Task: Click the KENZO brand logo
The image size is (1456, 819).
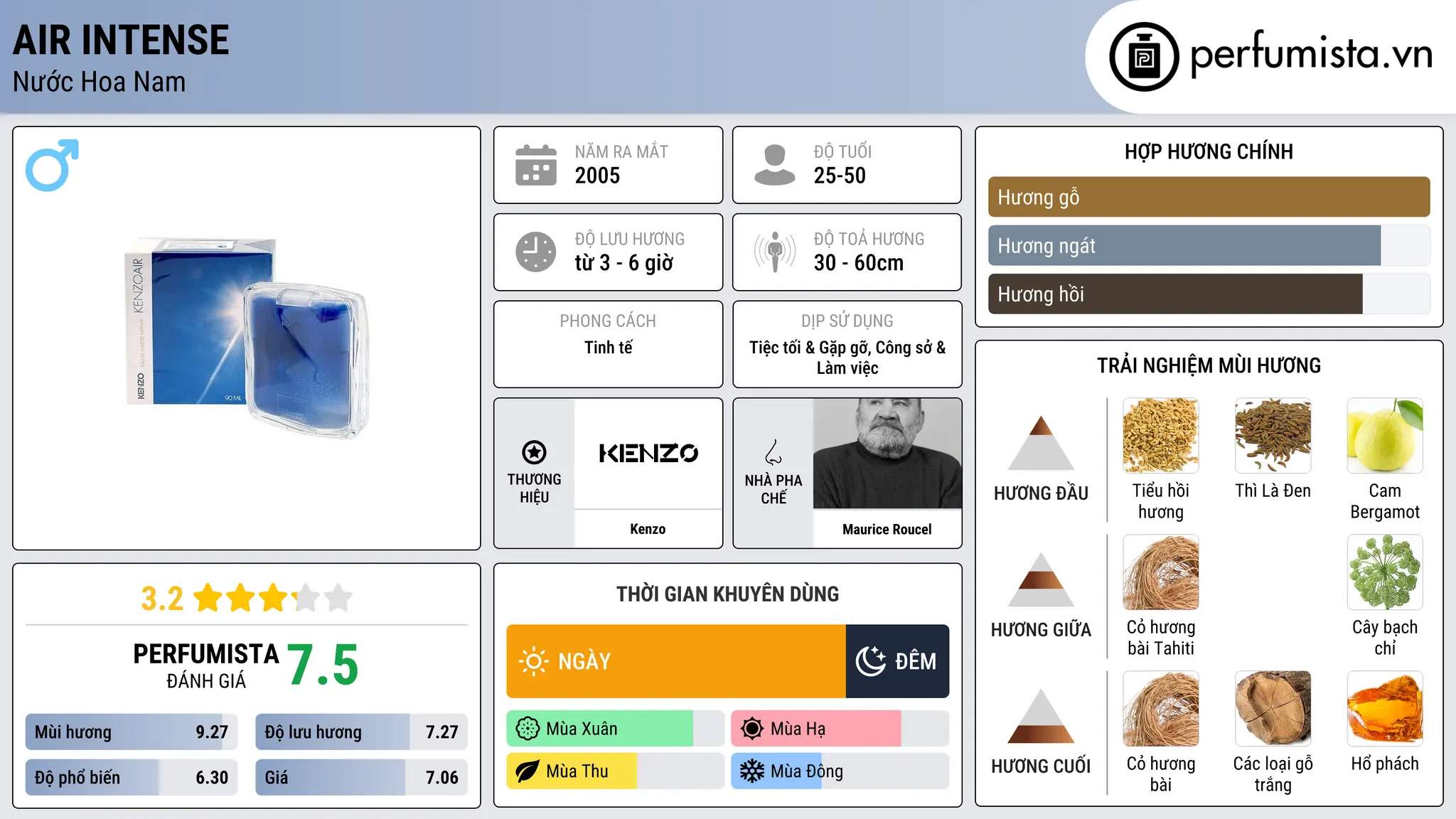Action: [x=648, y=453]
